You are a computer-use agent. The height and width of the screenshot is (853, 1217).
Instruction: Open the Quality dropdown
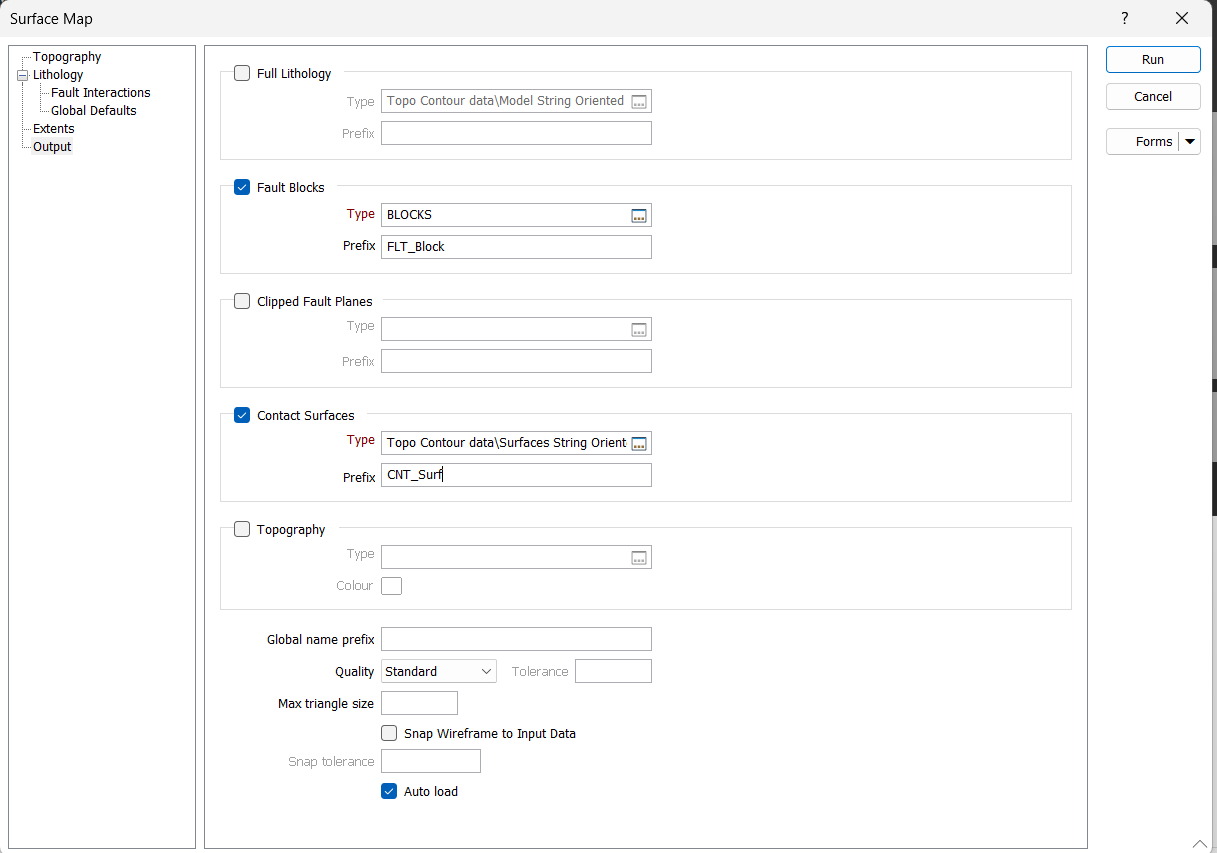(x=438, y=671)
